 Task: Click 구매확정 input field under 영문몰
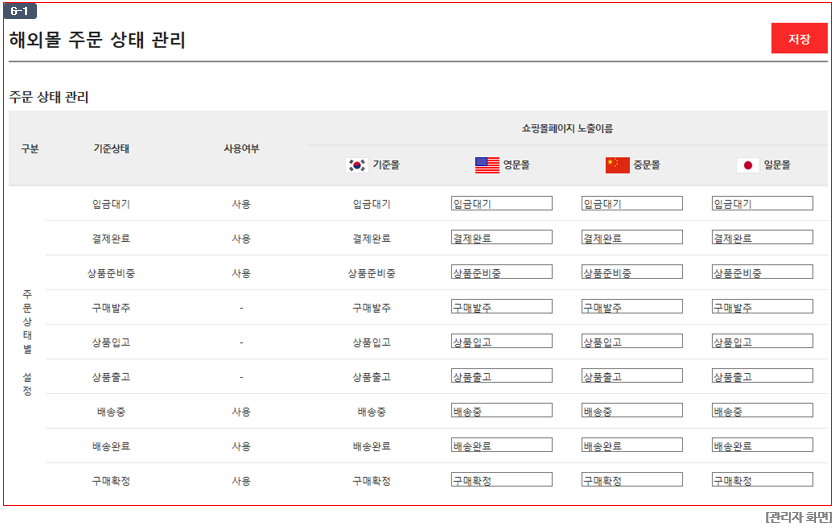(502, 480)
